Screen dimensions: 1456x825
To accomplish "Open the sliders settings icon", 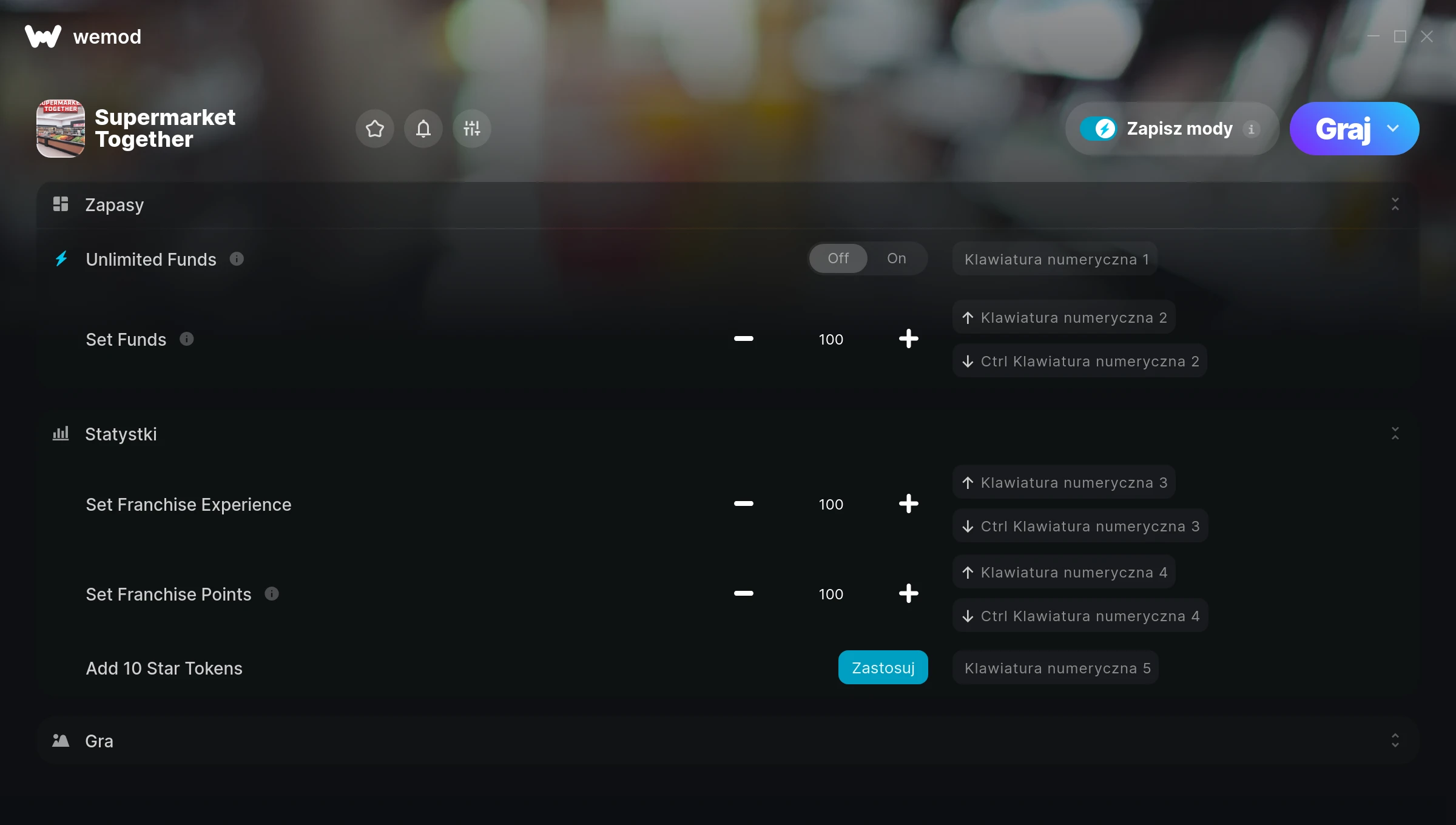I will (x=471, y=129).
